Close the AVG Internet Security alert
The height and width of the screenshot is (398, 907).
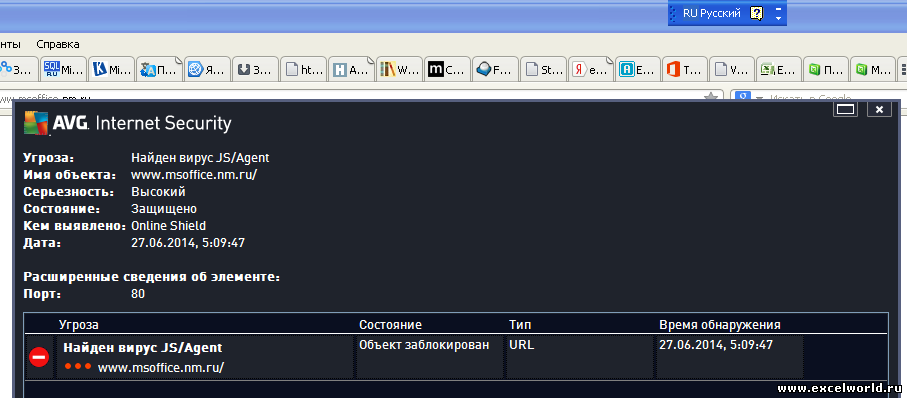[879, 109]
